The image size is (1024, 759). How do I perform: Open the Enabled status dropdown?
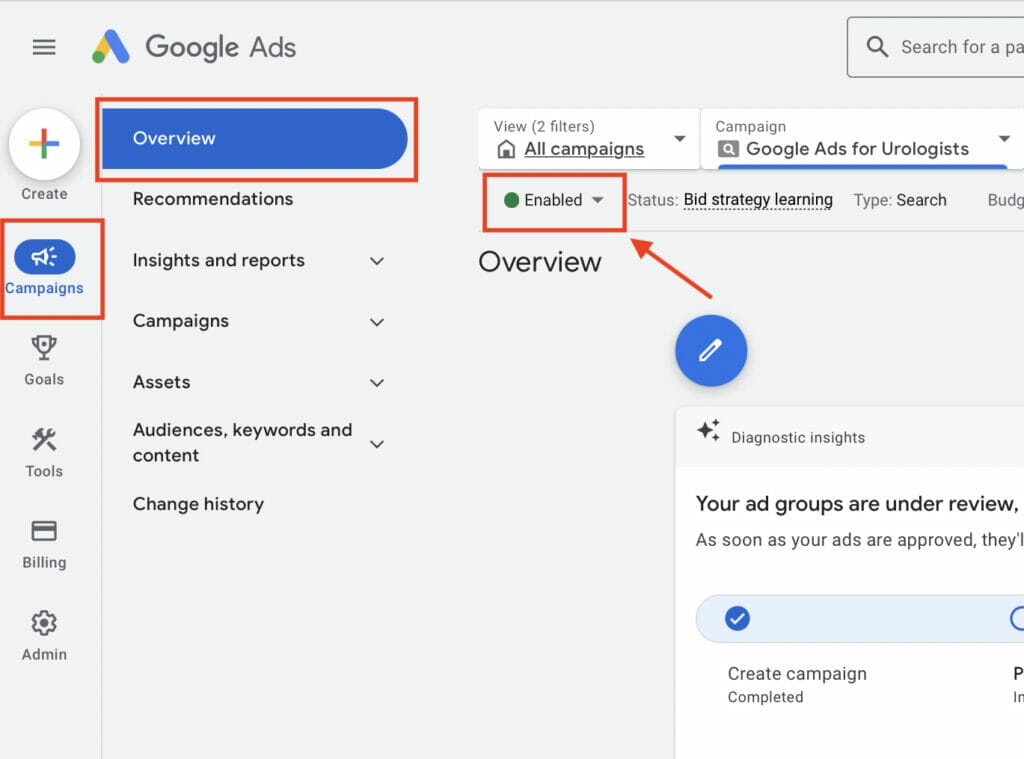(554, 200)
